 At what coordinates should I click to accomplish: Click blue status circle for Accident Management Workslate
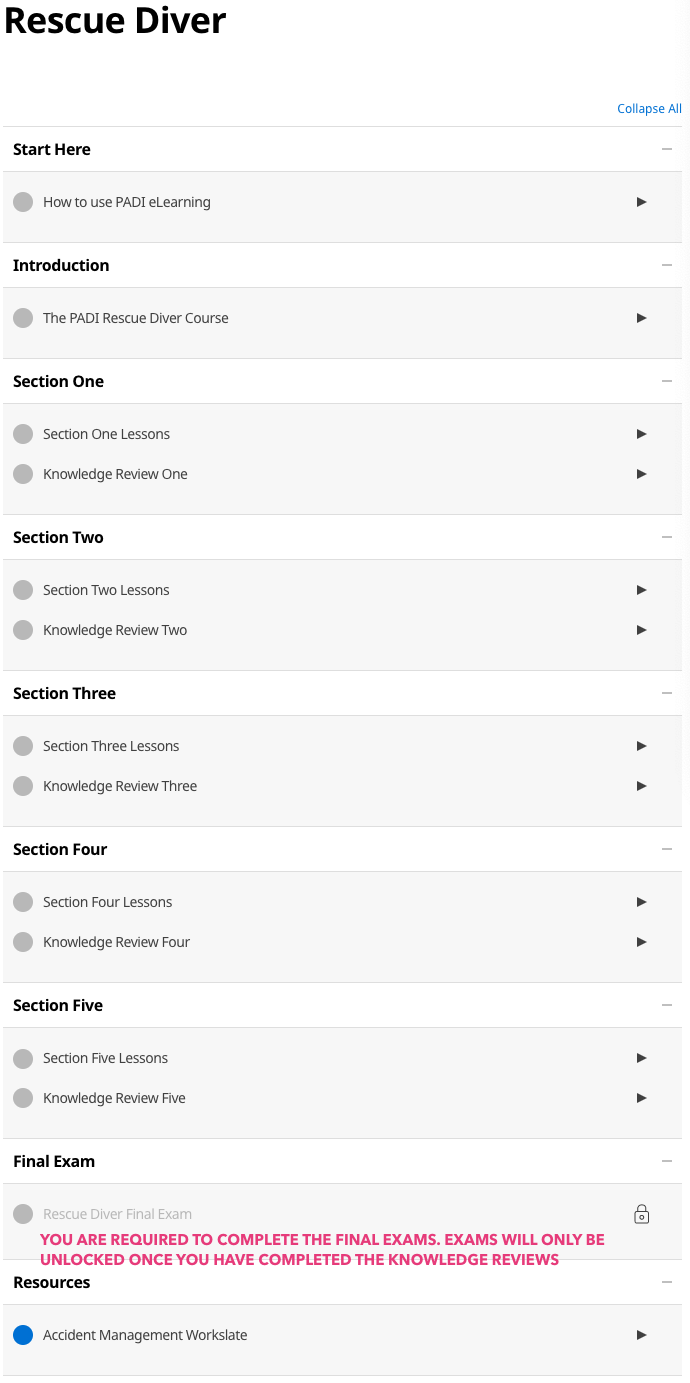point(23,1335)
